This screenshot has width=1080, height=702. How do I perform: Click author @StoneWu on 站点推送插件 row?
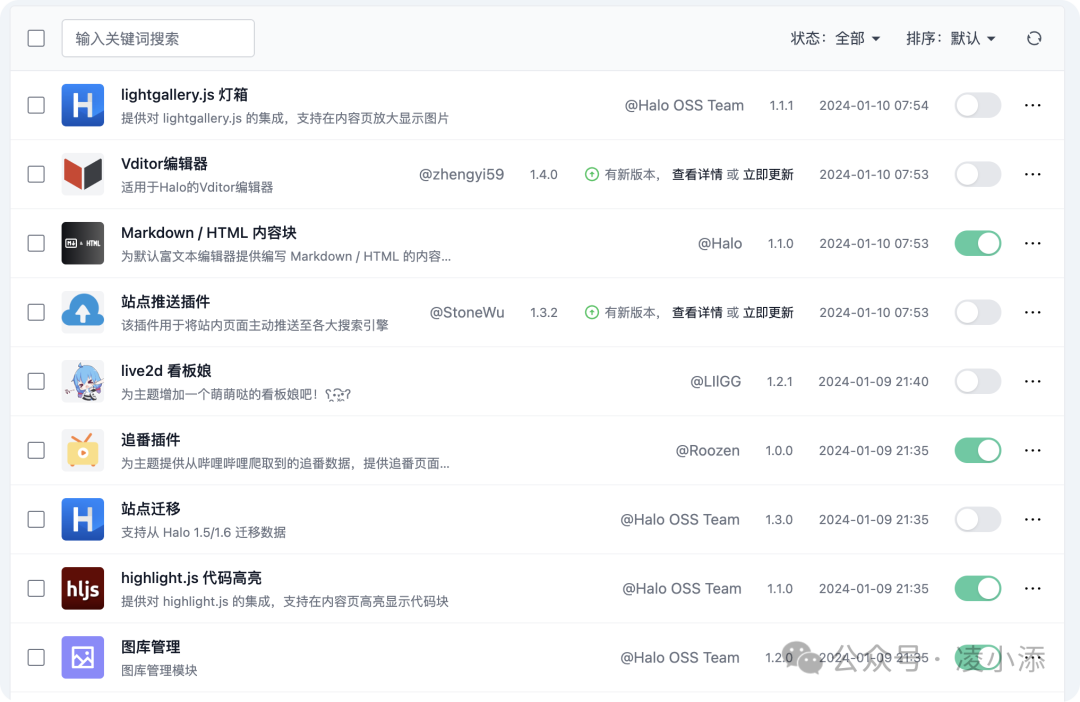click(x=467, y=313)
